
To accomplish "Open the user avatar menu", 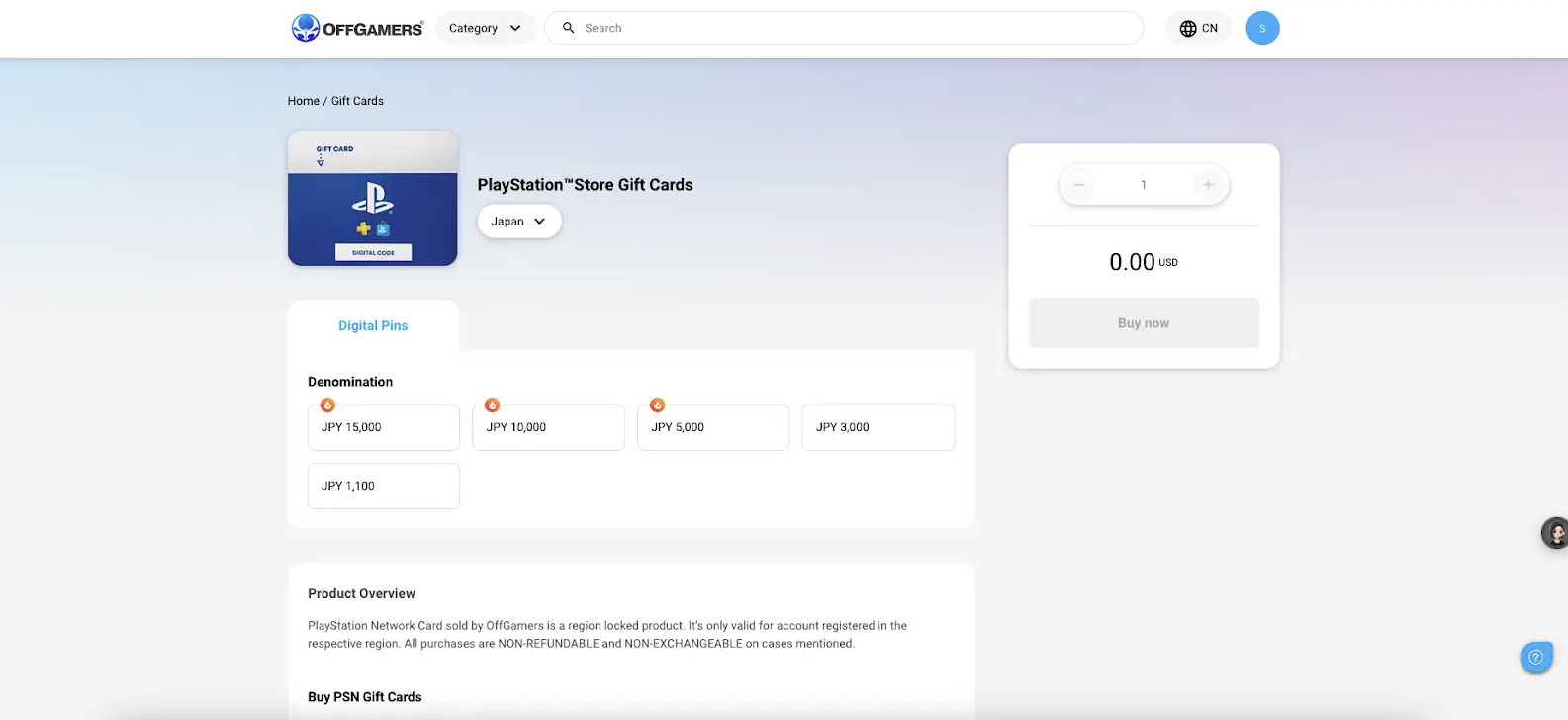I will (1262, 28).
